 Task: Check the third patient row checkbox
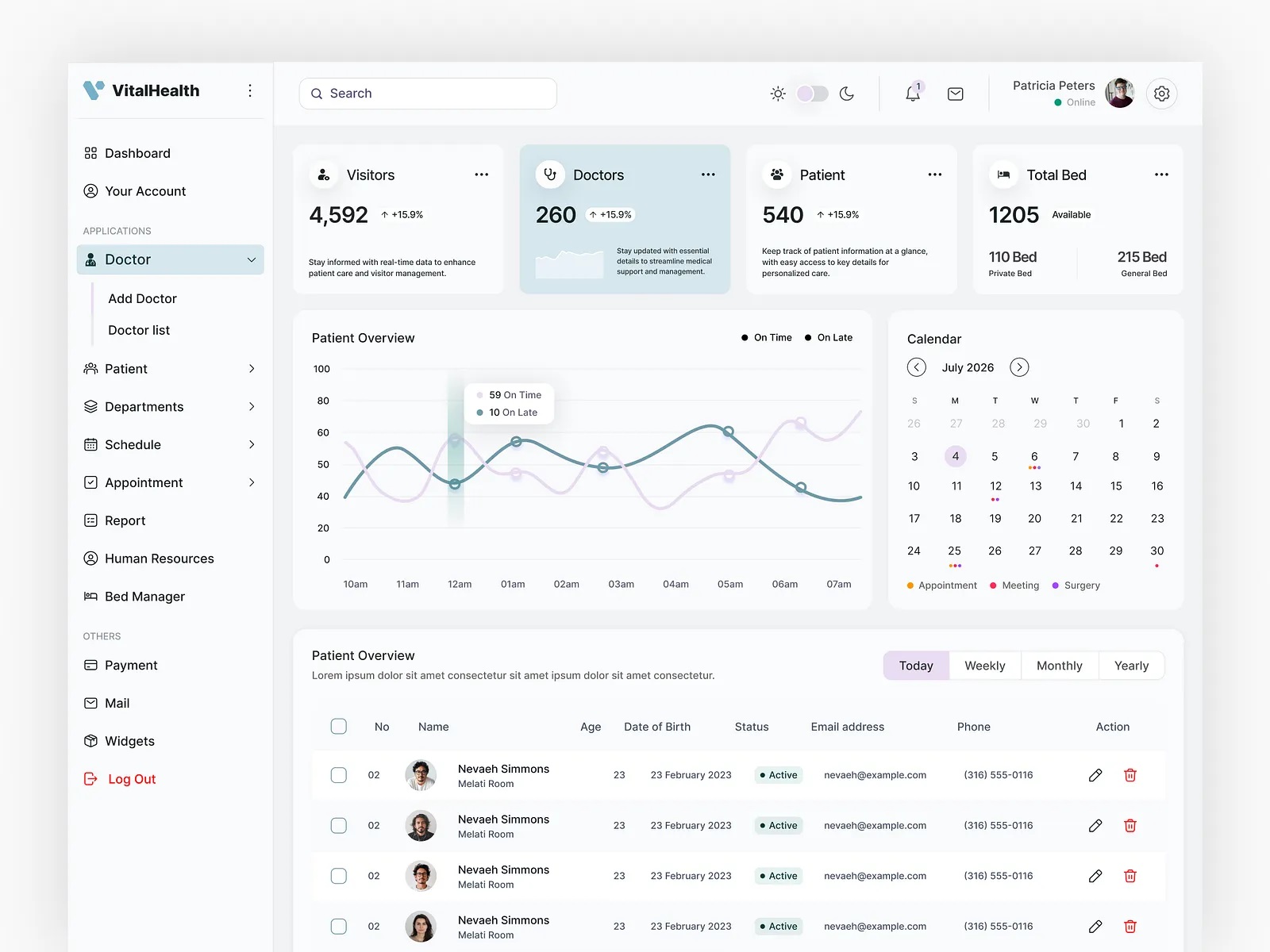pyautogui.click(x=339, y=876)
